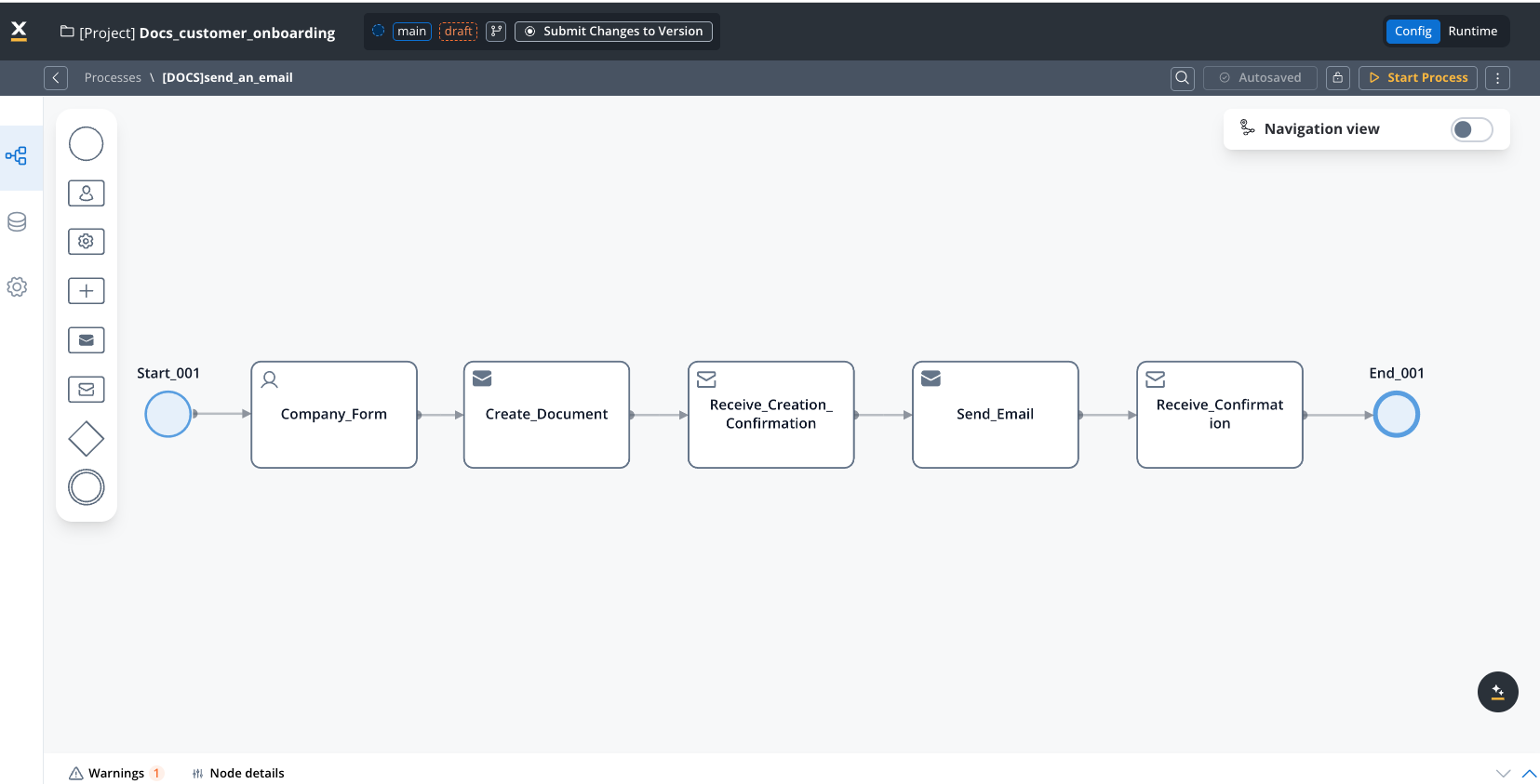Screen dimensions: 1540x784
Task: Open the AI assistant sparkle button
Action: [1498, 692]
